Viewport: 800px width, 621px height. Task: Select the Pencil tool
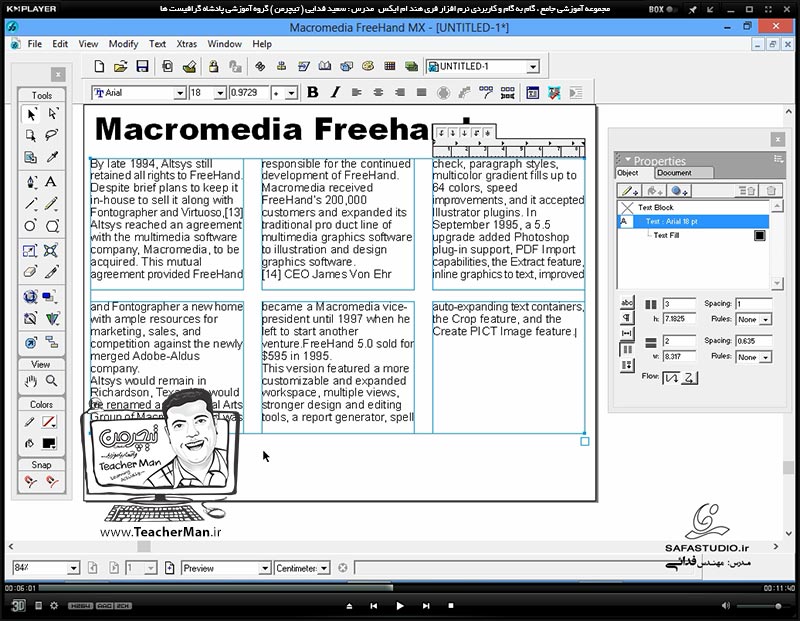[51, 204]
